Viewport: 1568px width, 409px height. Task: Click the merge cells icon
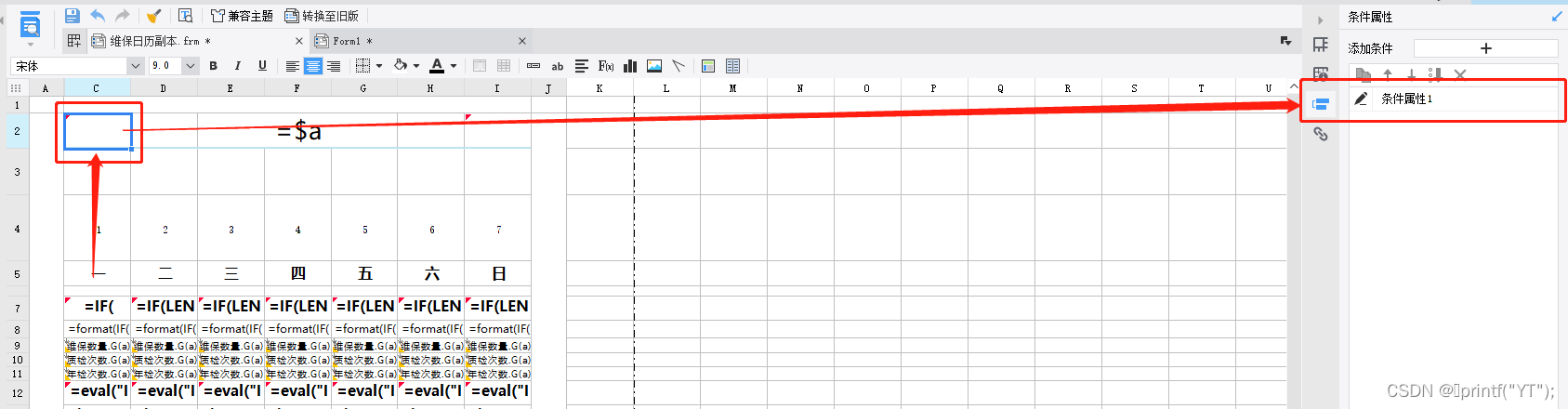coord(480,66)
